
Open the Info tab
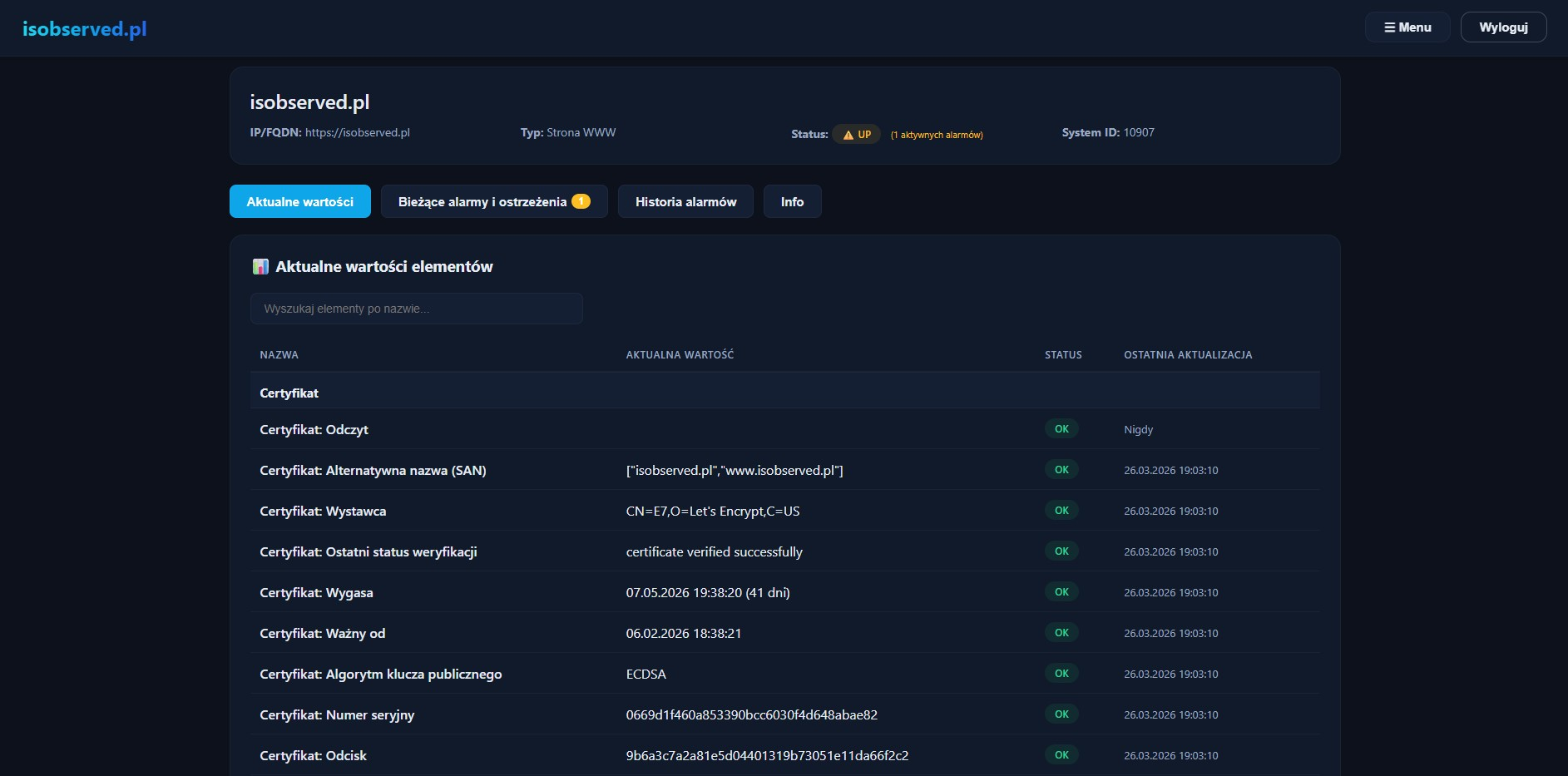792,201
